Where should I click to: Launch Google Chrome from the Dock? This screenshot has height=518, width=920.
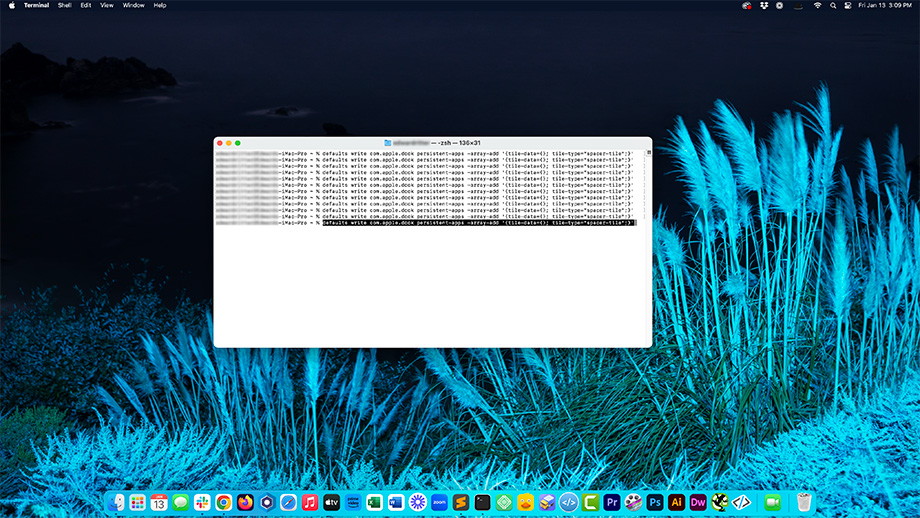(224, 502)
